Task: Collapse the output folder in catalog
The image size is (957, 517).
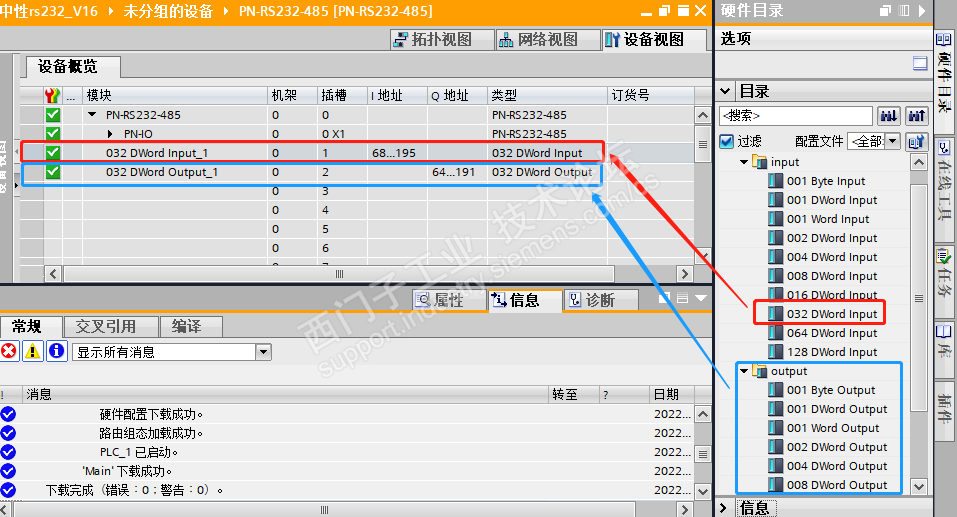Action: click(x=744, y=371)
